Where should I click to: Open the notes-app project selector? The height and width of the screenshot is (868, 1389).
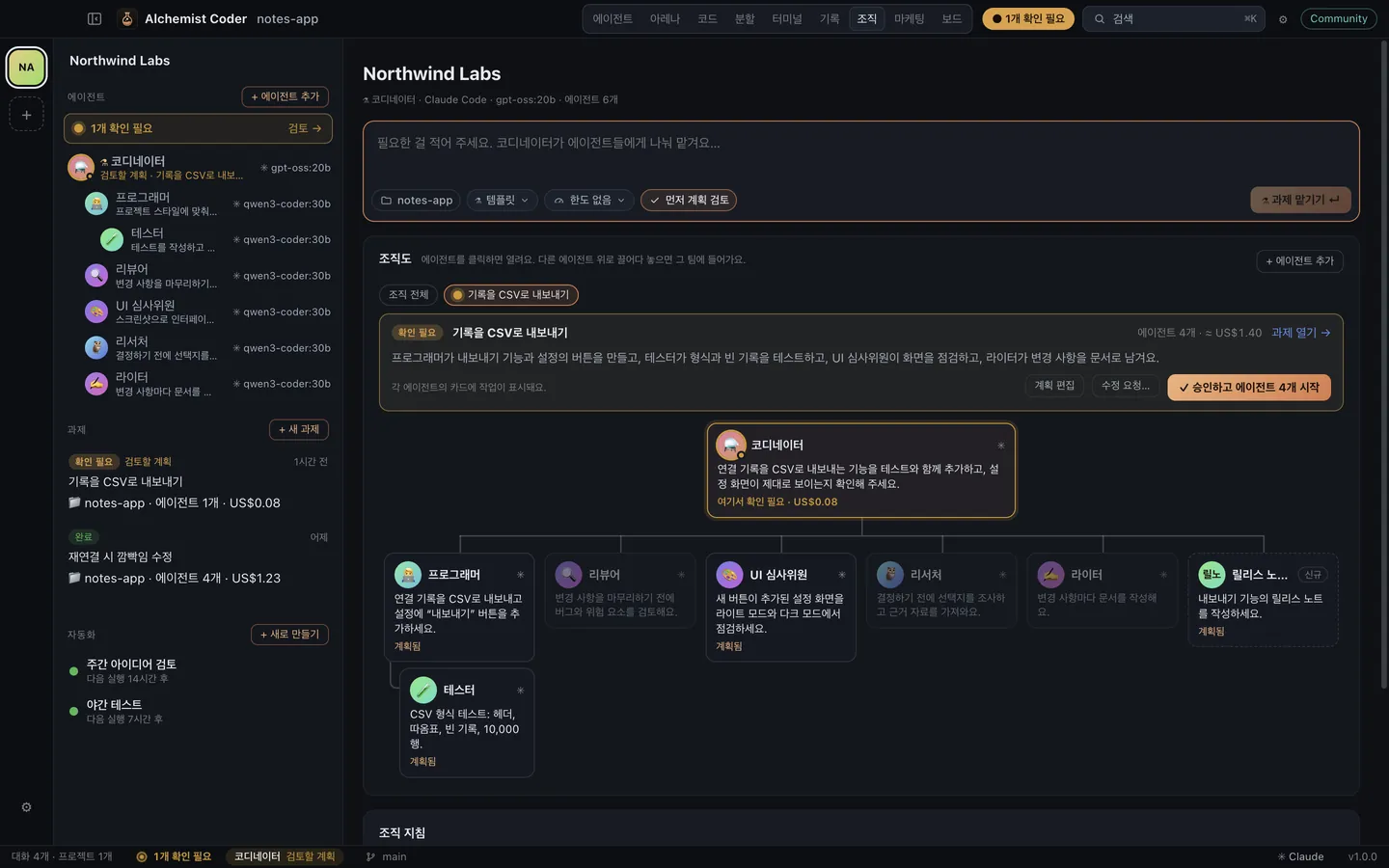pyautogui.click(x=417, y=200)
